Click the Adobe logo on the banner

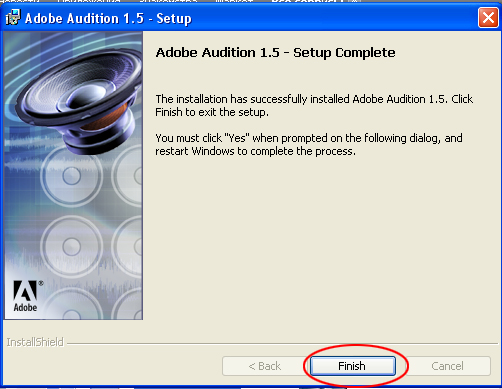[x=25, y=291]
